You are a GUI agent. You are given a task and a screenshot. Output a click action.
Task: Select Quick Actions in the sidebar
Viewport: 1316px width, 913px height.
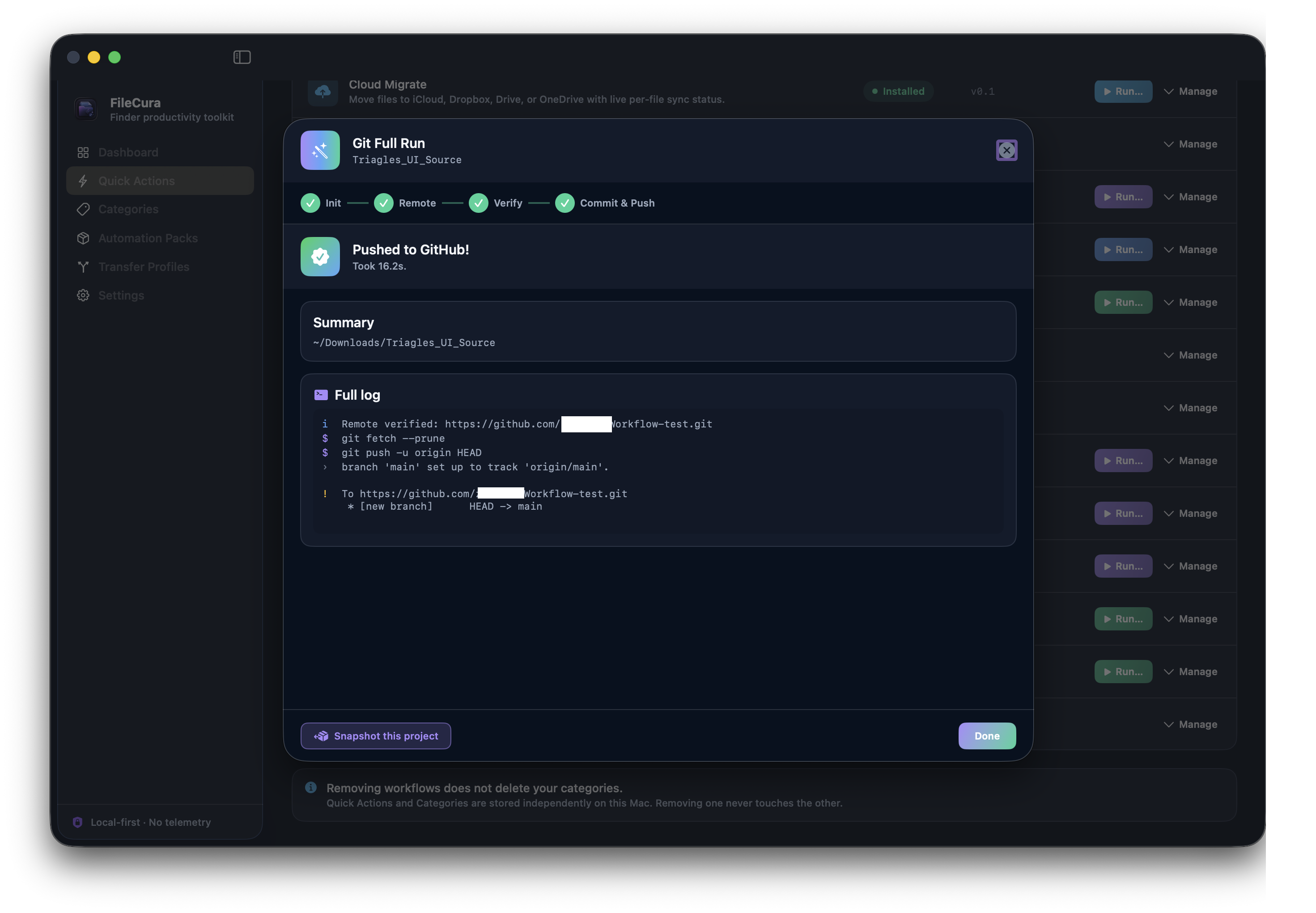click(x=160, y=181)
